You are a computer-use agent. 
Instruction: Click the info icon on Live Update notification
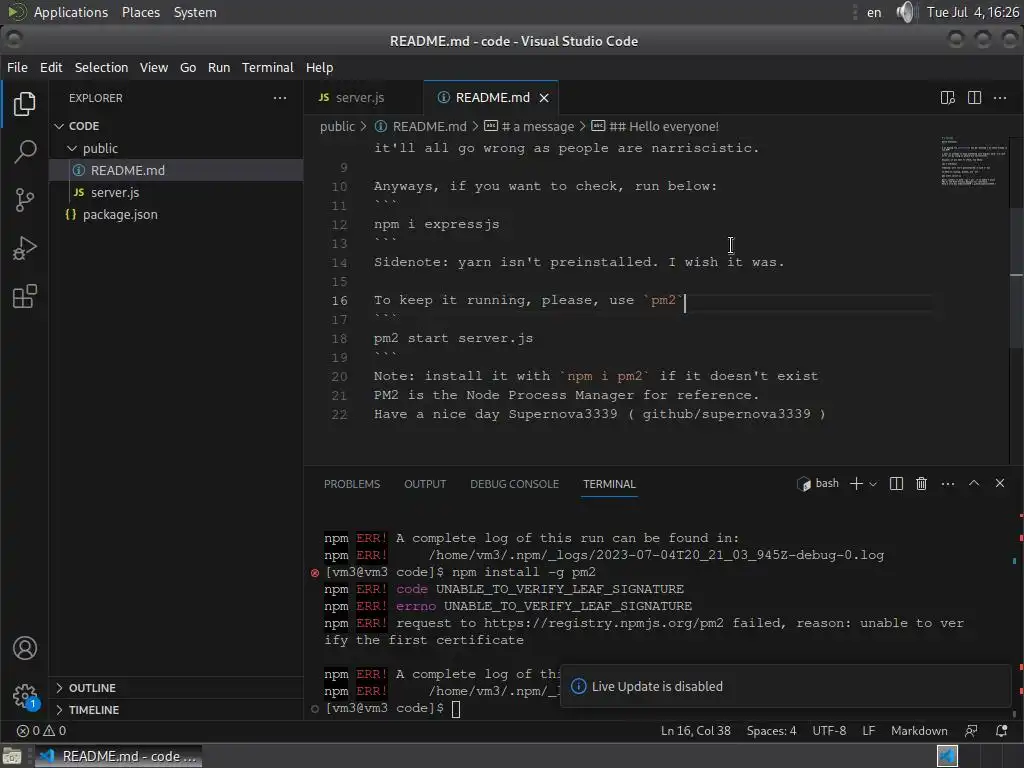click(x=578, y=686)
